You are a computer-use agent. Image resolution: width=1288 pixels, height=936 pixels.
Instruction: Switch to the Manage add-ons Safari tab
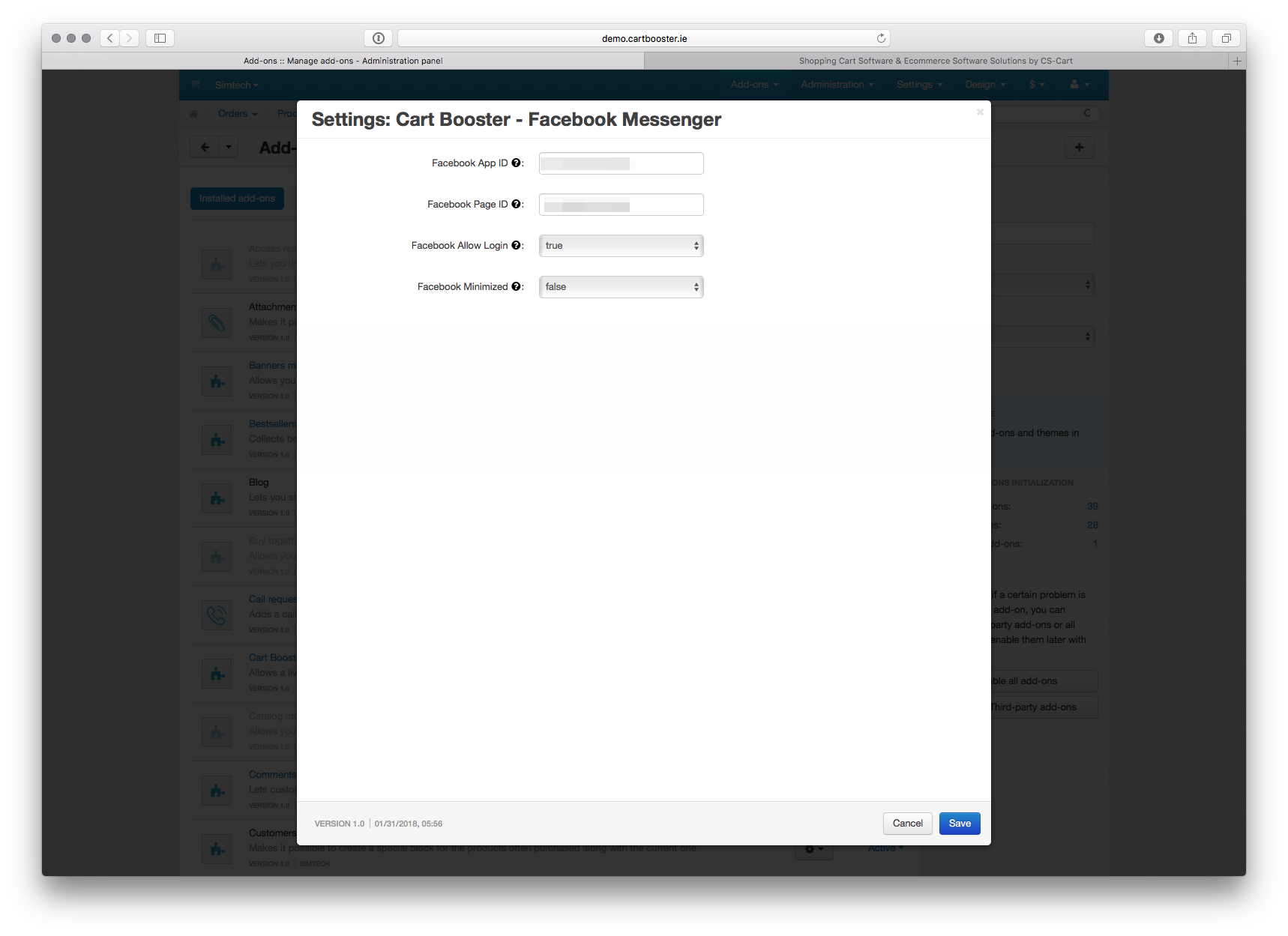(343, 61)
